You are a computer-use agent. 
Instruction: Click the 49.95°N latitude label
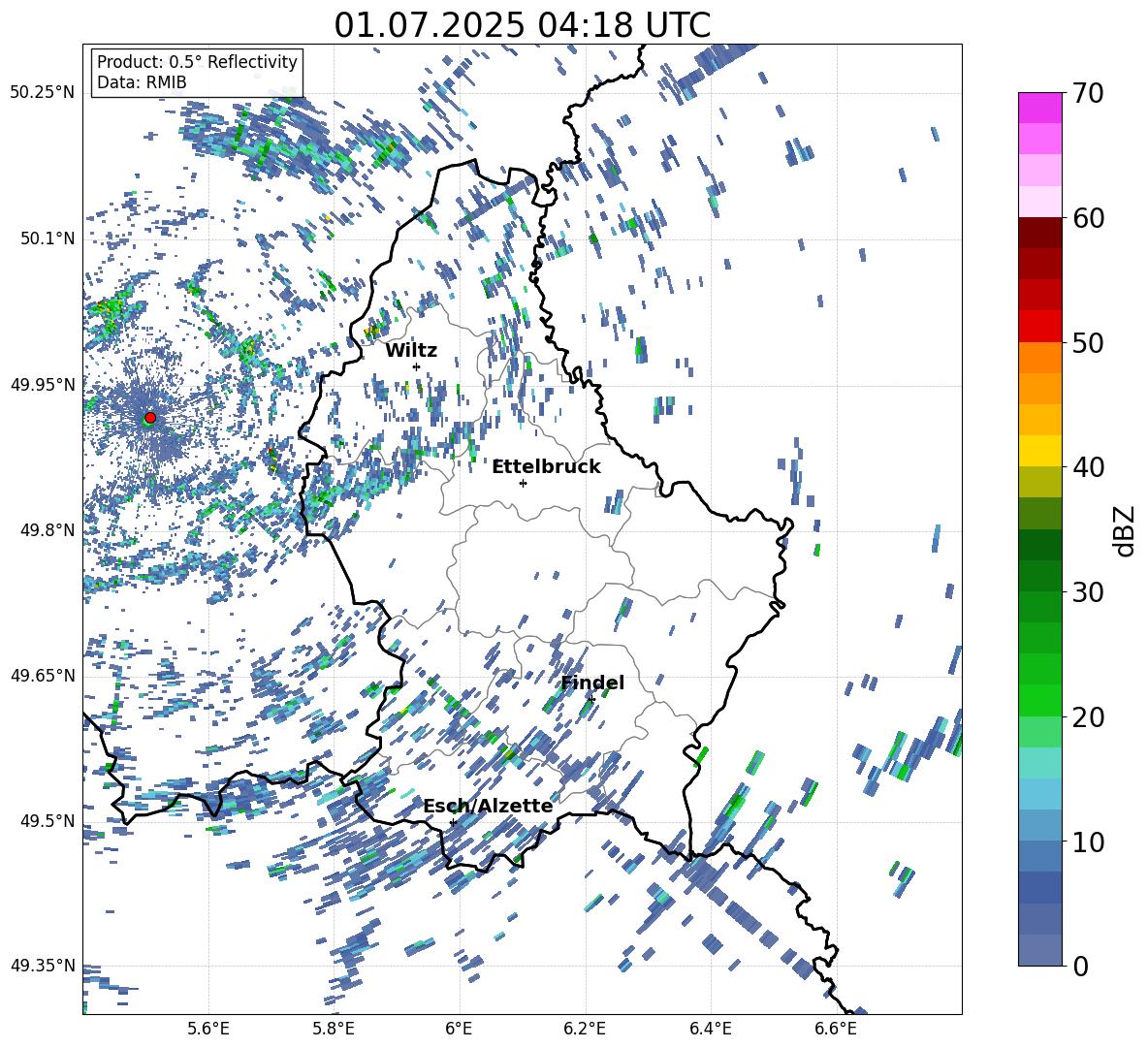pos(44,385)
